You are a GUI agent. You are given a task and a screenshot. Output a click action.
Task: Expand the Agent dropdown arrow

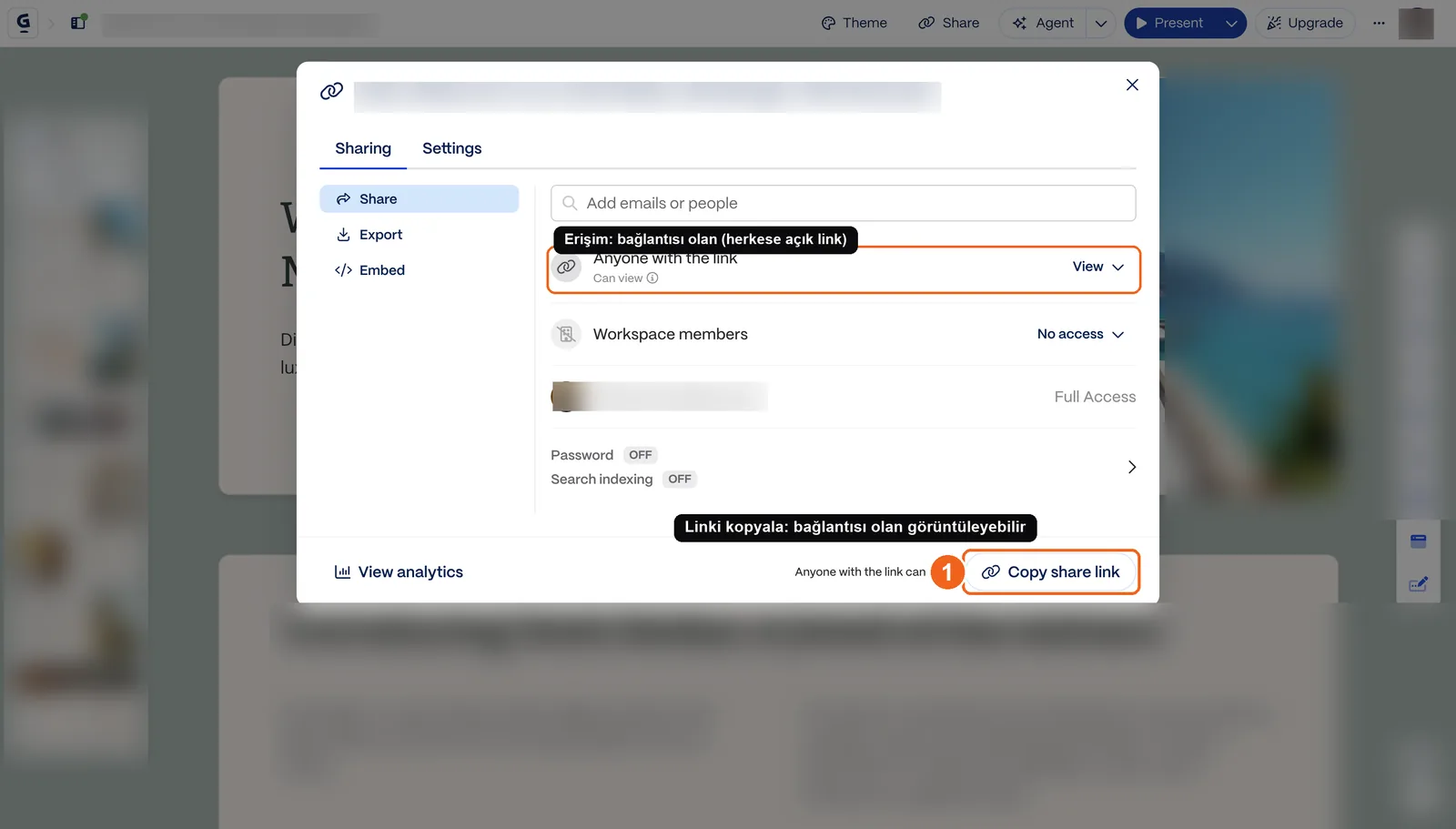1101,23
